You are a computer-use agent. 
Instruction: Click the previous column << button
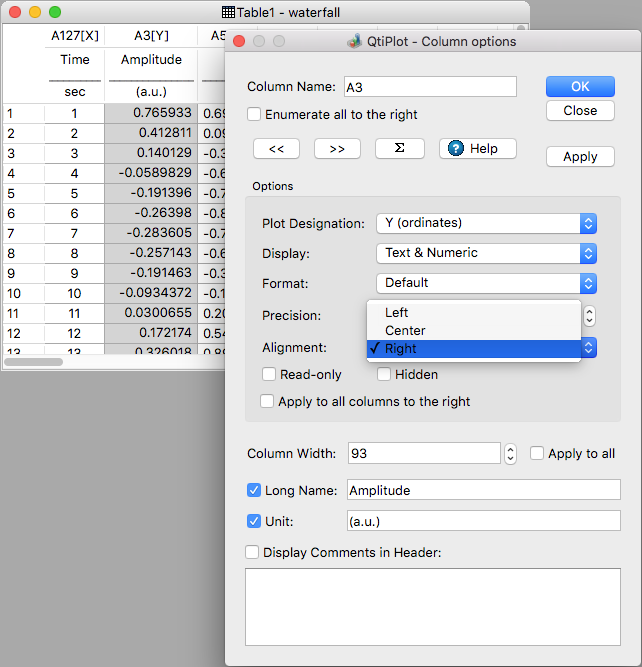tap(277, 148)
